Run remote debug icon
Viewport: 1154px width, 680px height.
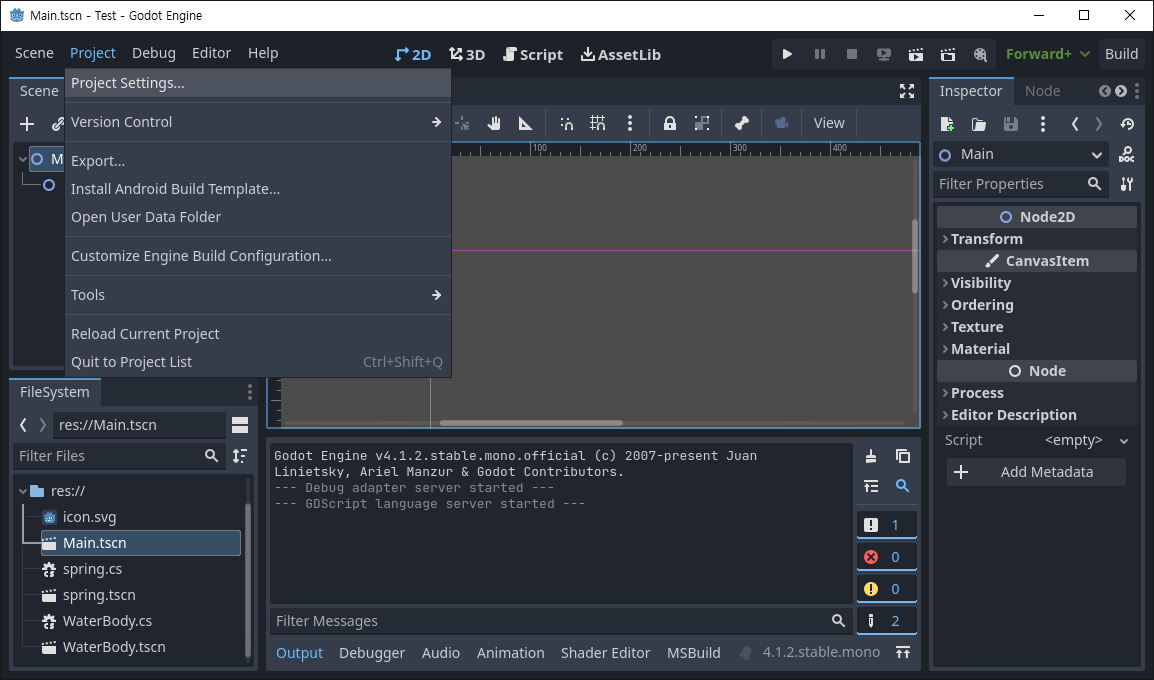pos(883,54)
